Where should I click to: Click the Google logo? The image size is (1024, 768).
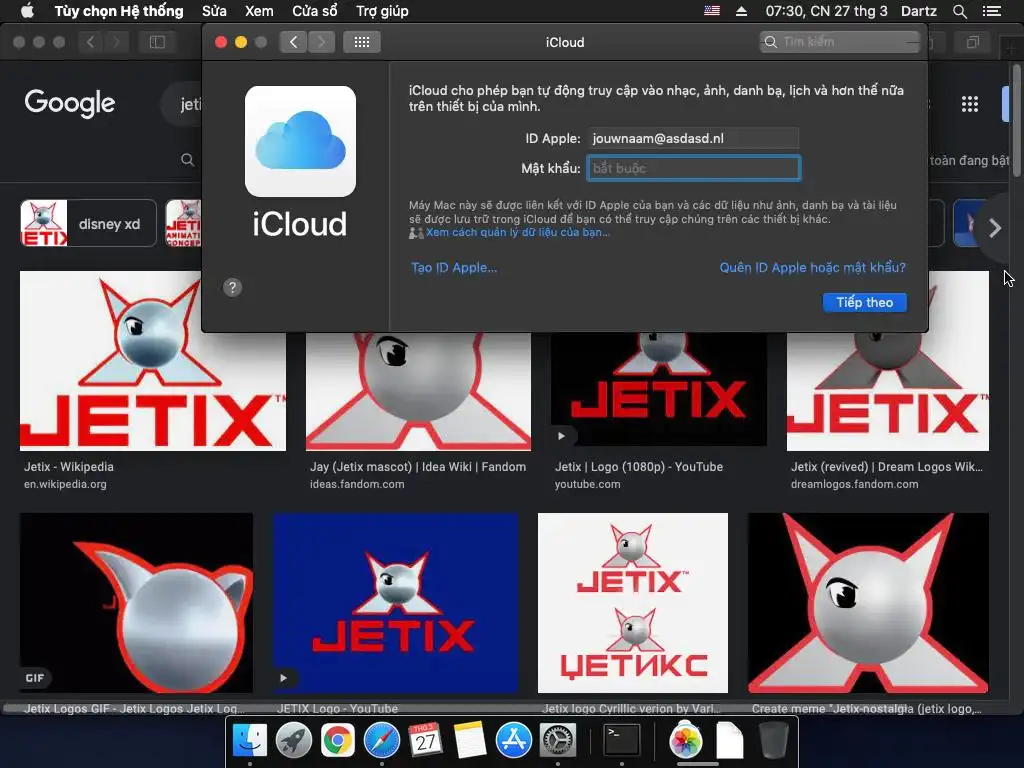click(70, 103)
